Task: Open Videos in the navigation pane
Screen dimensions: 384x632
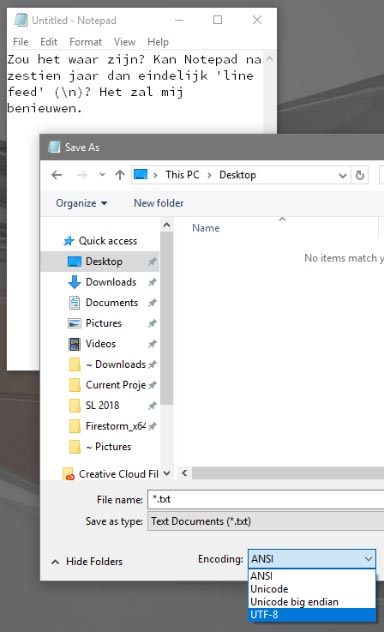Action: pyautogui.click(x=100, y=344)
